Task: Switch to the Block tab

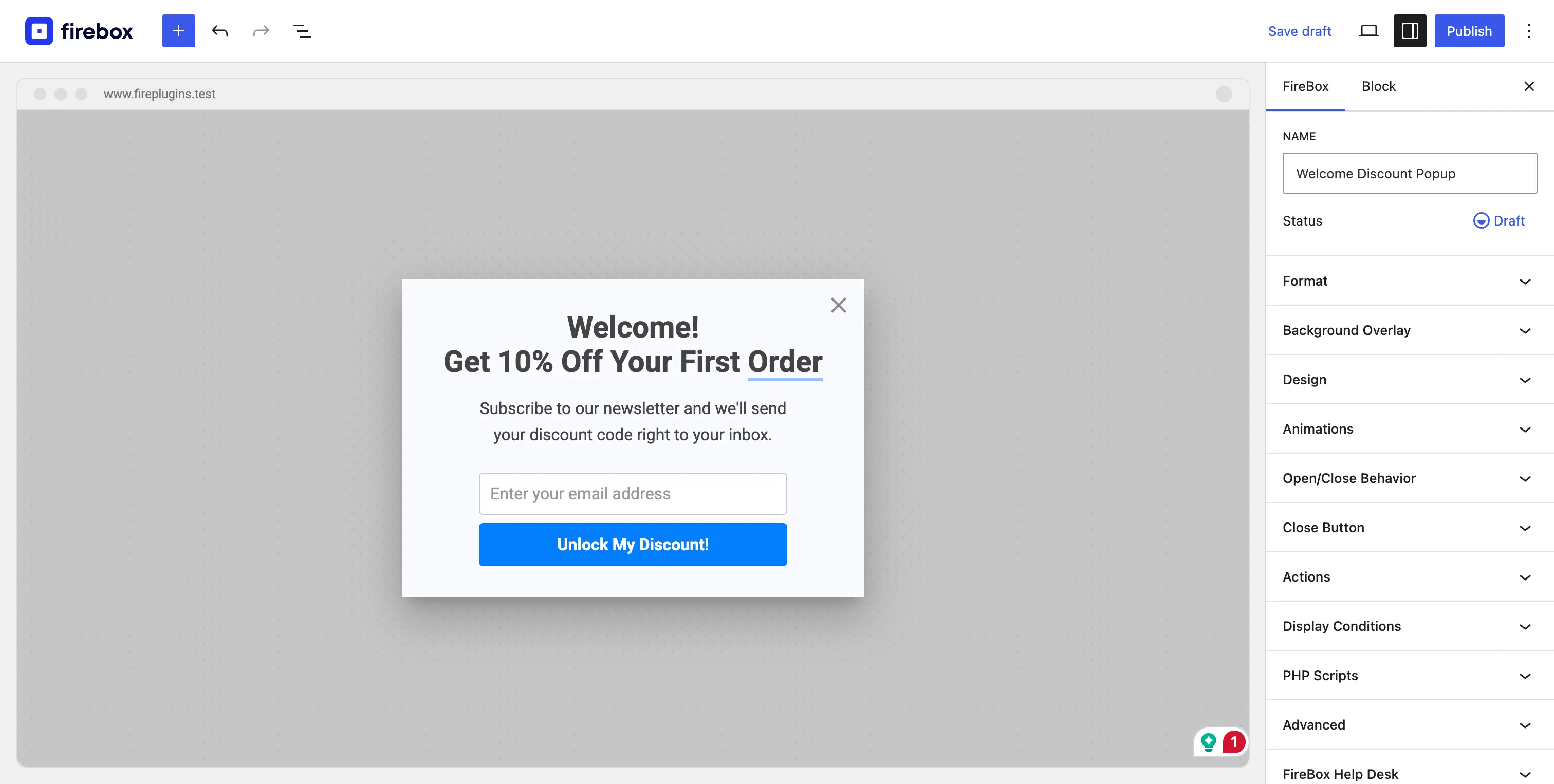Action: (x=1378, y=86)
